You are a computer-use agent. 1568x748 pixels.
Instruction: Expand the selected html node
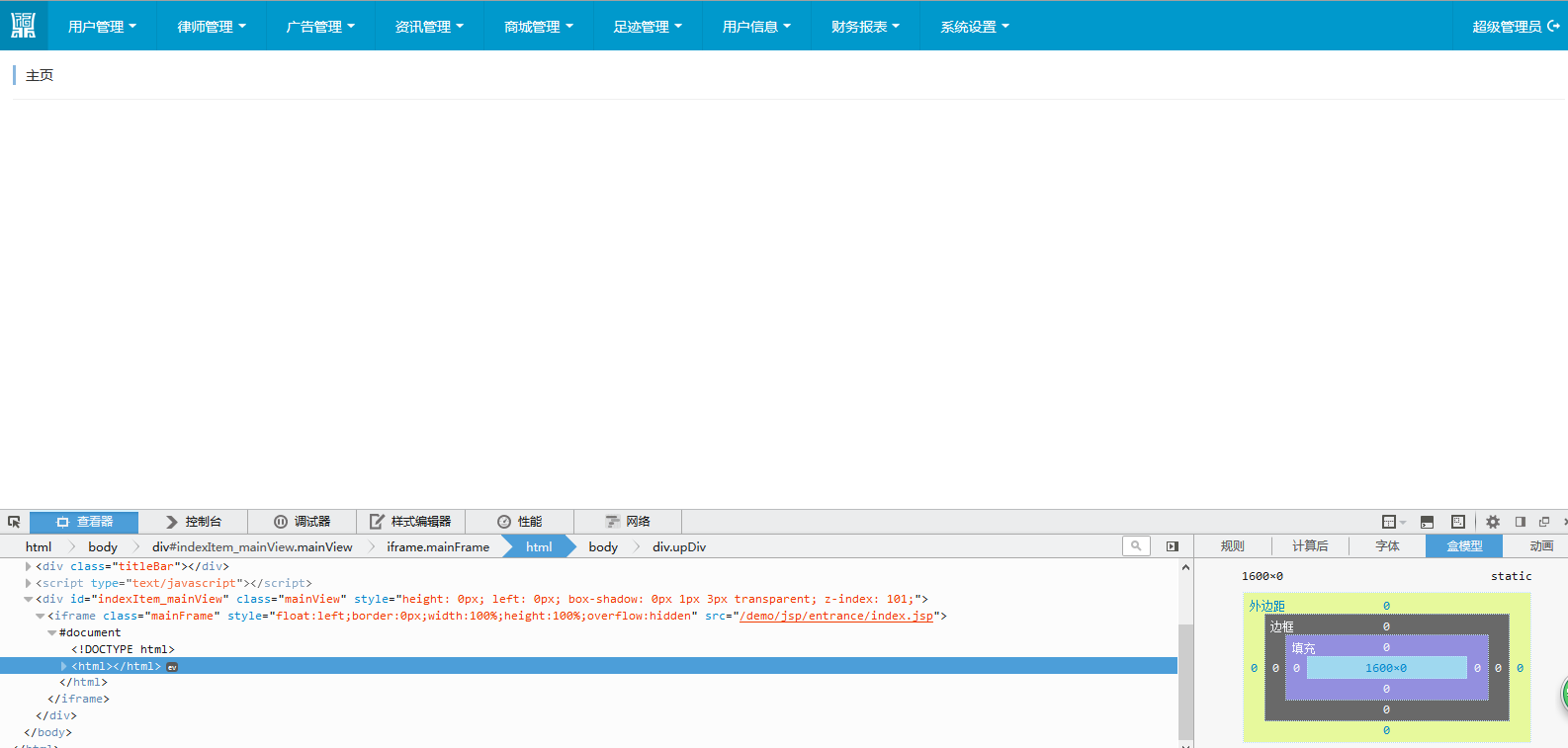pyautogui.click(x=64, y=667)
